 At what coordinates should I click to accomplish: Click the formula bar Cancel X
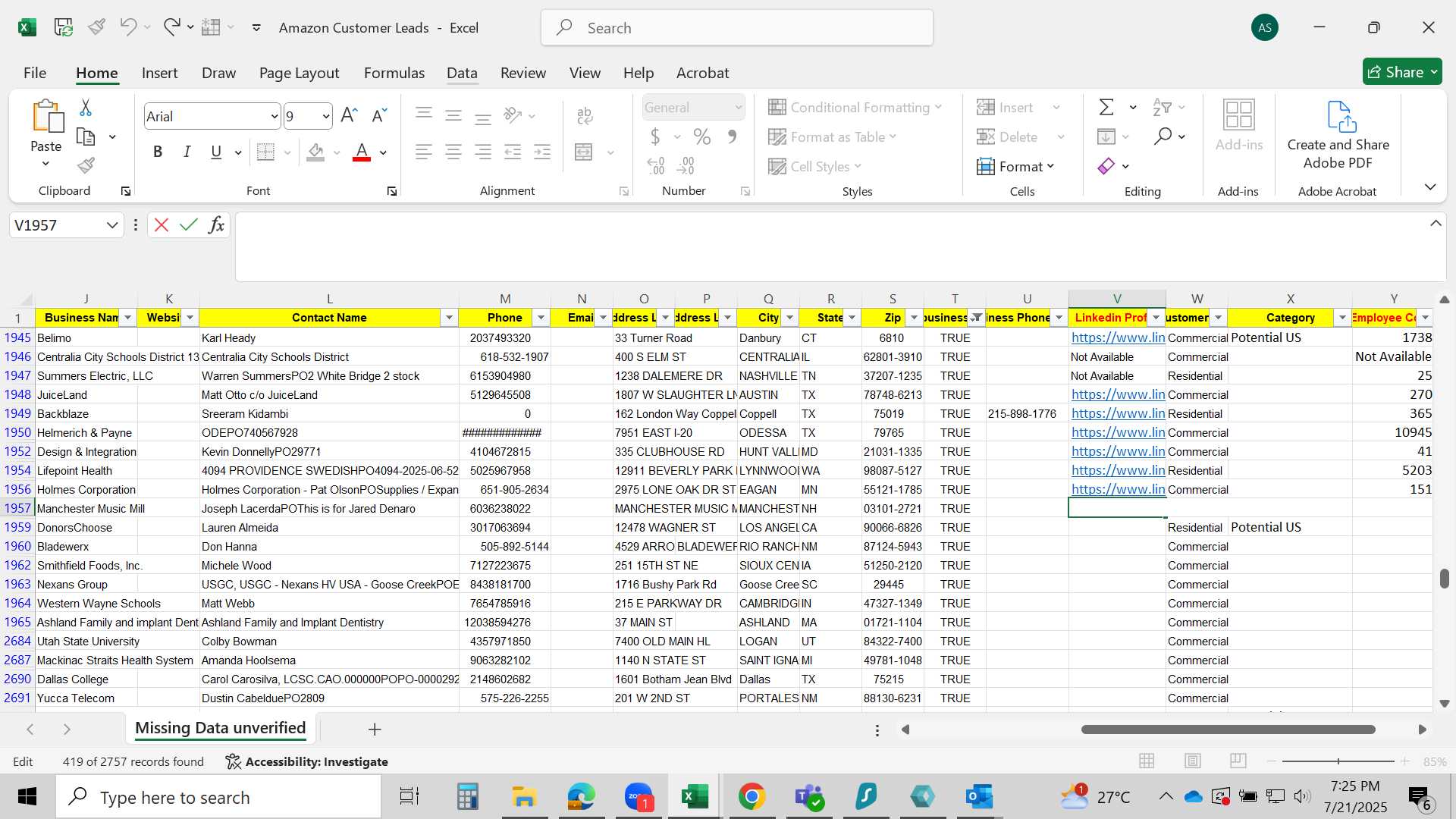pos(161,224)
